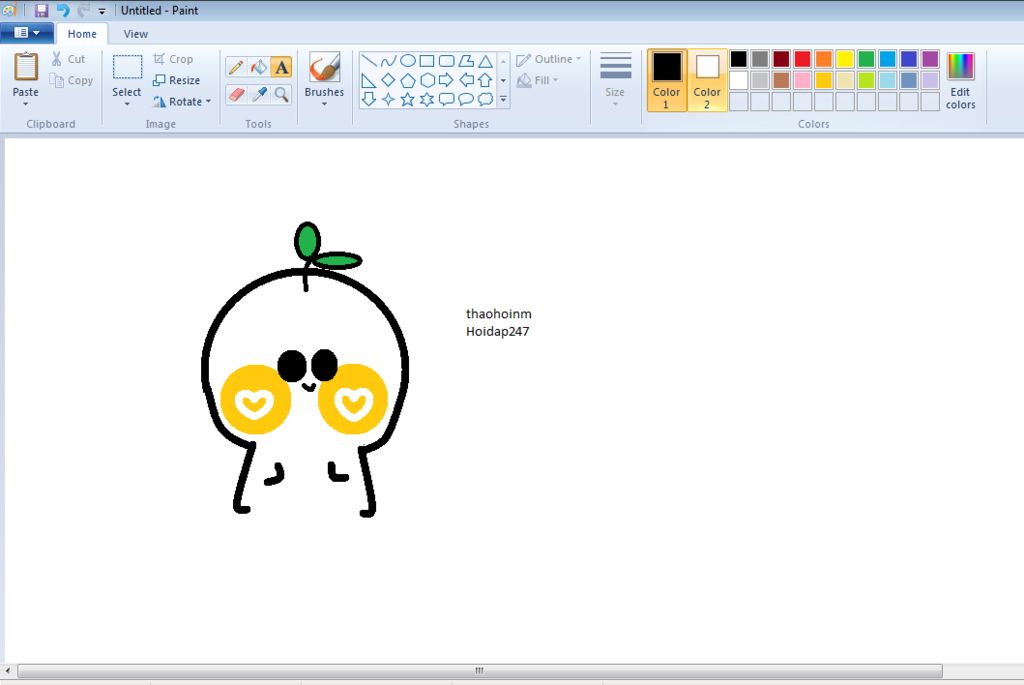Choose the Six-point star shape
Viewport: 1024px width, 685px height.
[426, 99]
